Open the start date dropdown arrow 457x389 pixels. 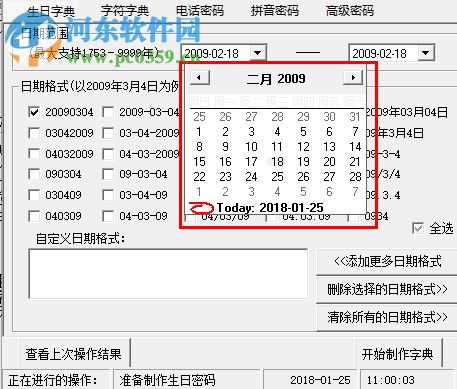tap(257, 53)
